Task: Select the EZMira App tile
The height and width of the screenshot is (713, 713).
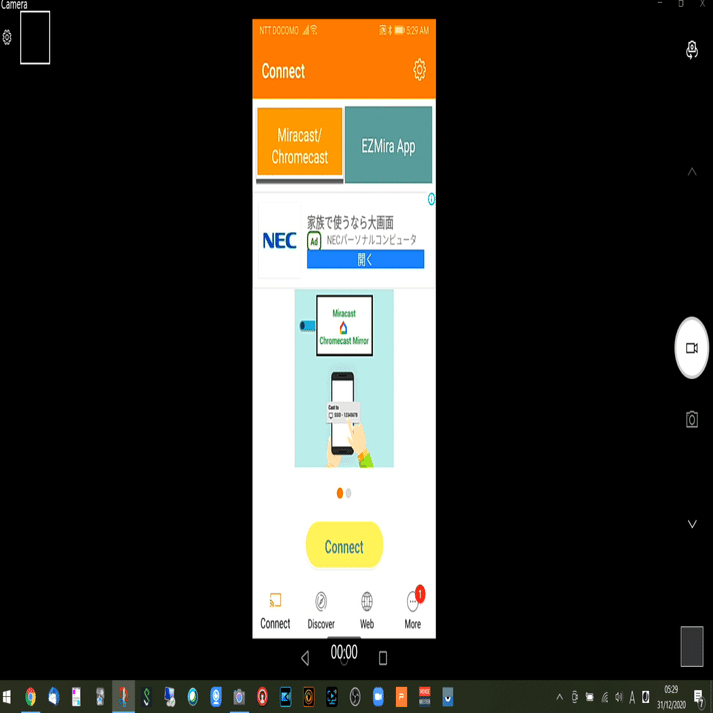Action: pos(388,145)
